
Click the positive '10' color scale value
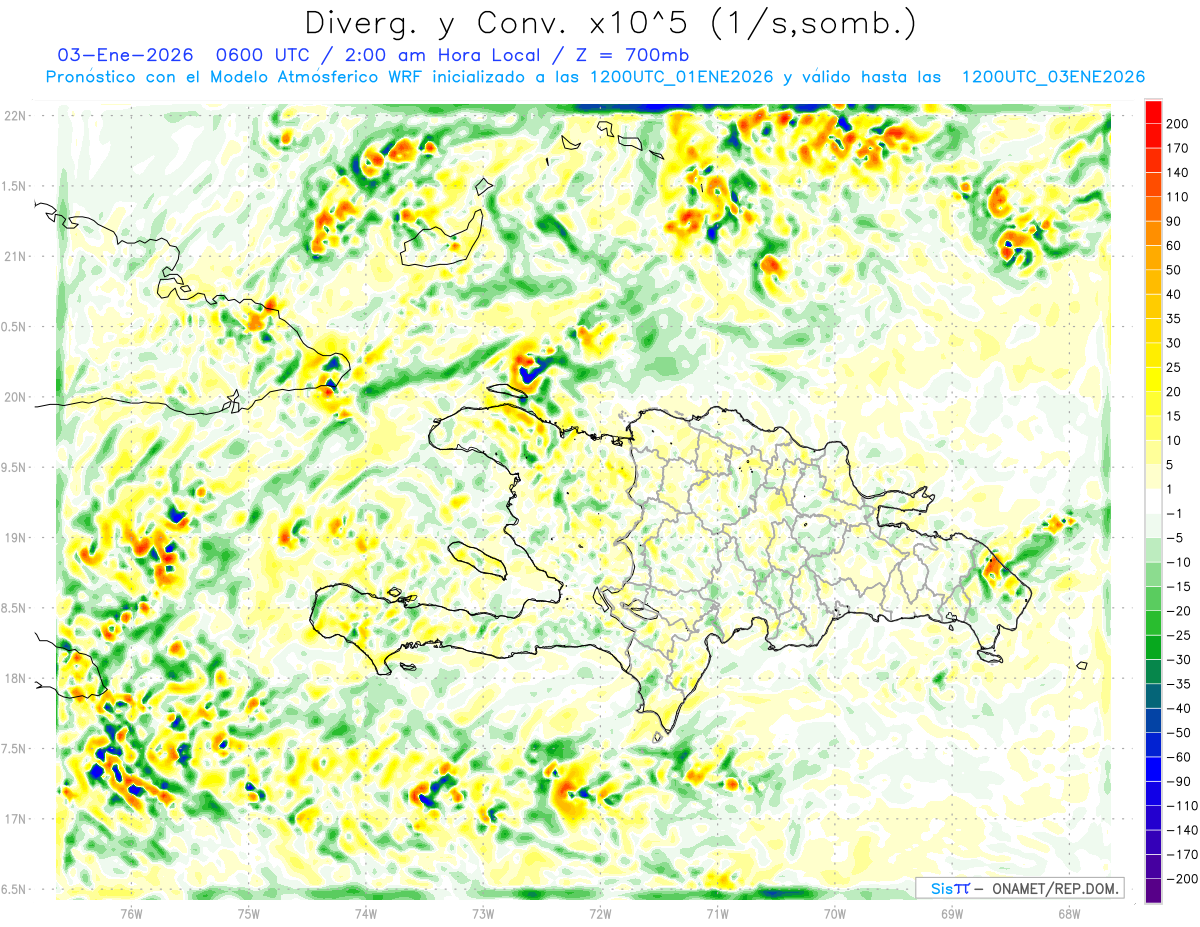point(1175,441)
